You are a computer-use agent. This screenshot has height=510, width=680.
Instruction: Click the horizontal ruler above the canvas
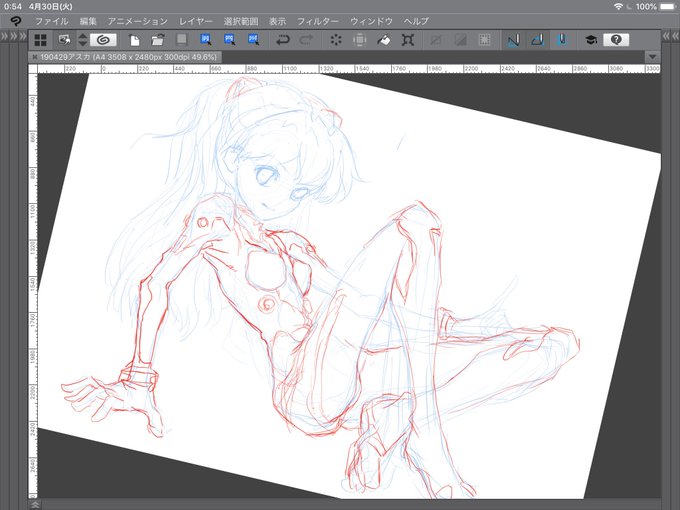click(349, 69)
